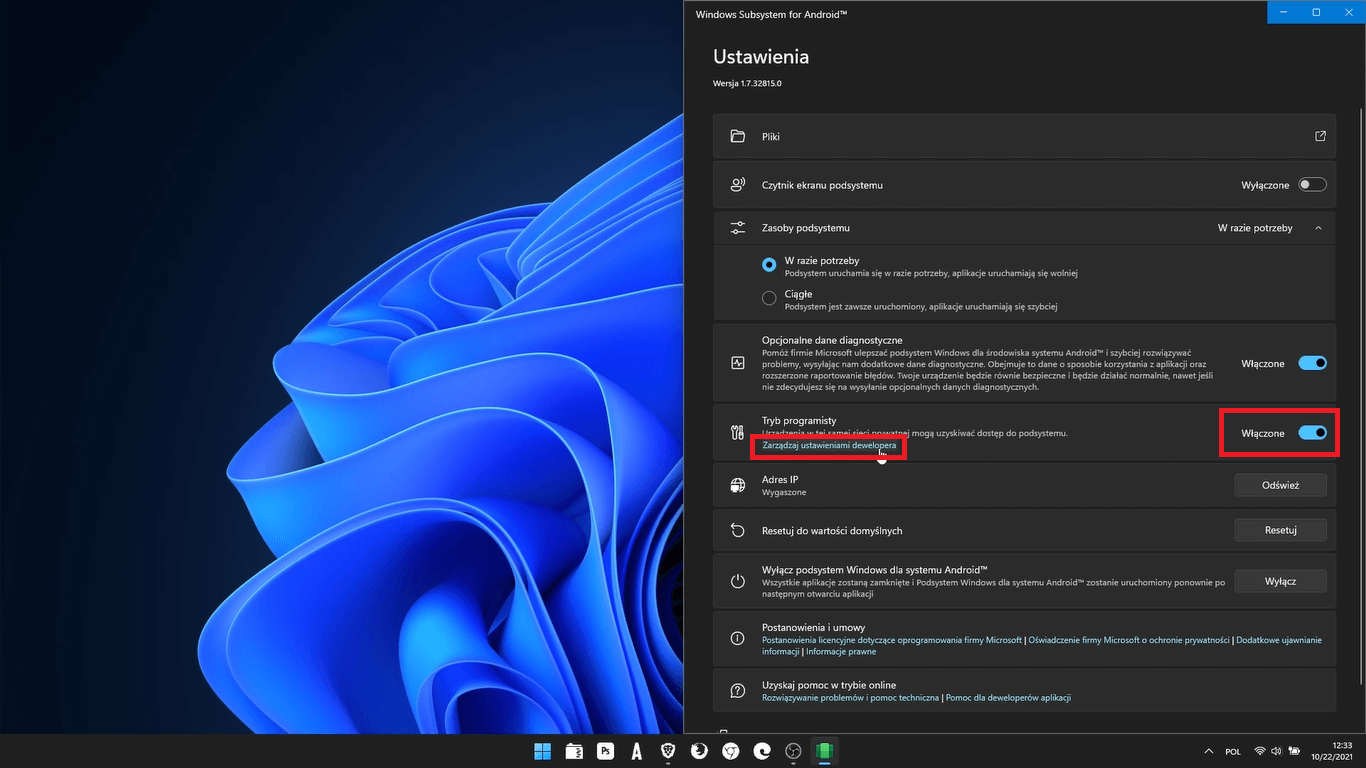Open 'Postanowienia licencyjne dotyczące oprogramowania firmy Microsoft' link
Image resolution: width=1366 pixels, height=768 pixels.
click(892, 640)
